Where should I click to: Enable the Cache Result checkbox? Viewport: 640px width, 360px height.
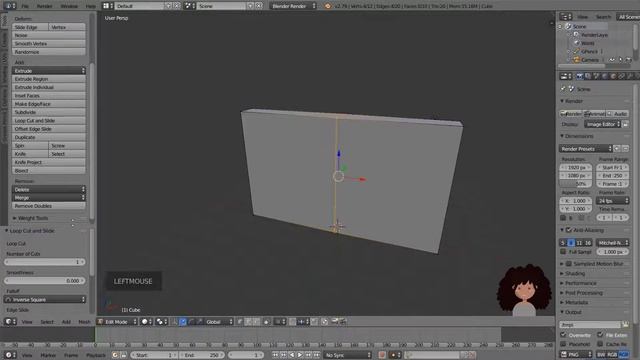(600, 344)
